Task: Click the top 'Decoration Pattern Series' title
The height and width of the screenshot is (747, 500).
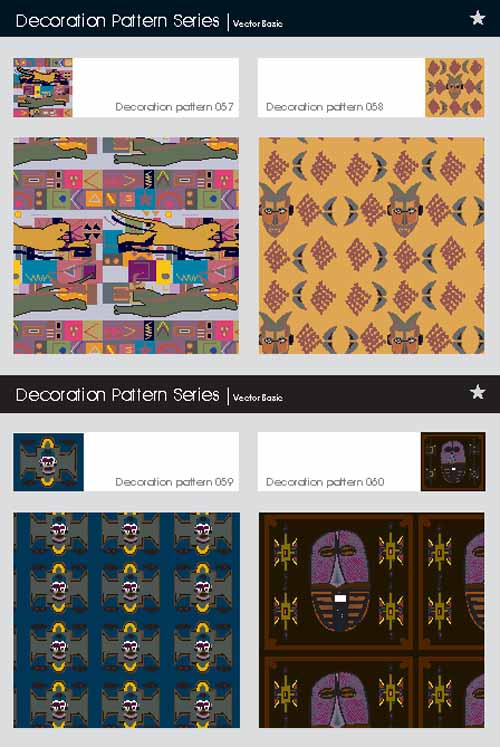Action: (x=118, y=21)
